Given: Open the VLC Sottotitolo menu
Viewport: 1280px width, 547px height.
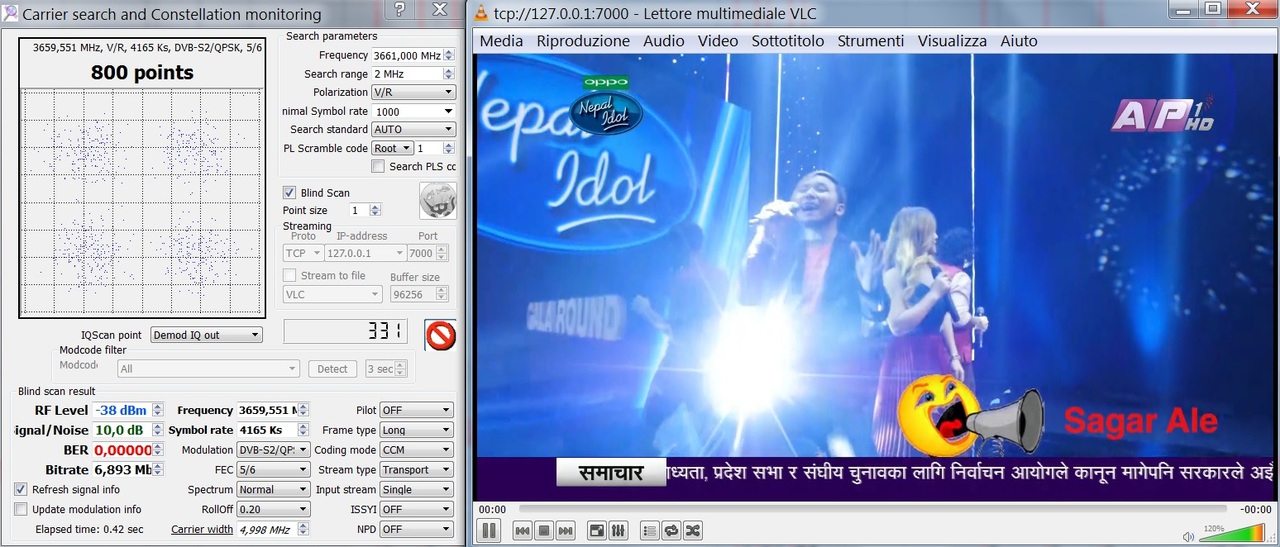Looking at the screenshot, I should [x=788, y=41].
